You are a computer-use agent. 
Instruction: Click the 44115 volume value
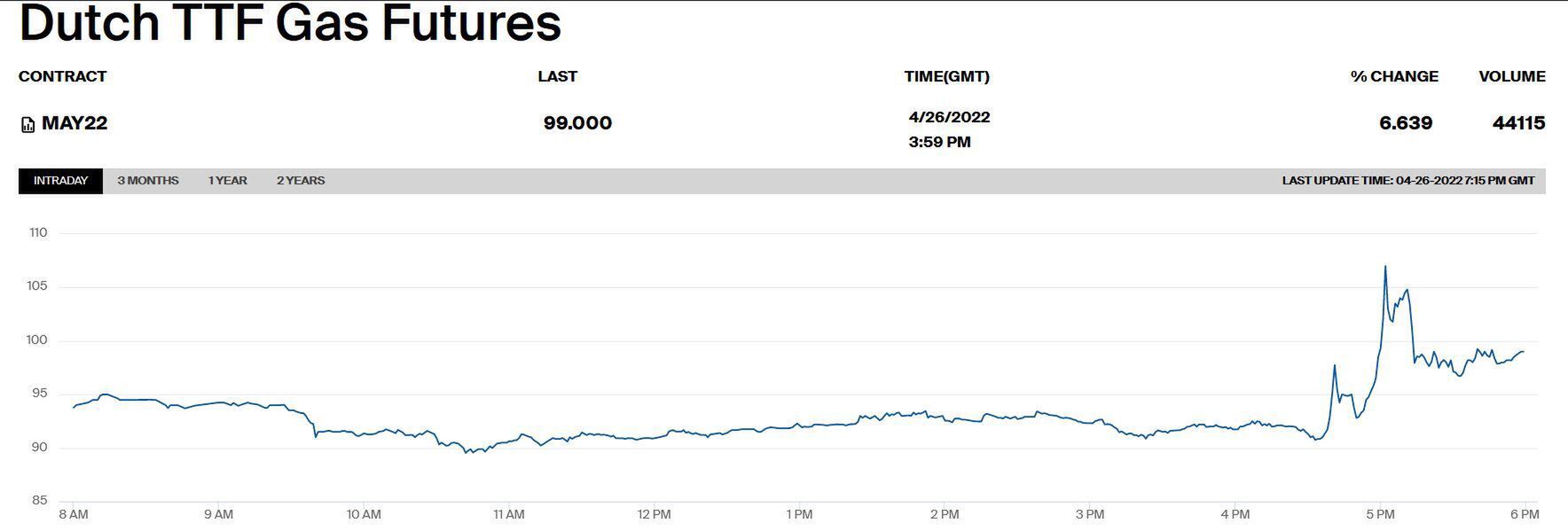click(x=1518, y=123)
